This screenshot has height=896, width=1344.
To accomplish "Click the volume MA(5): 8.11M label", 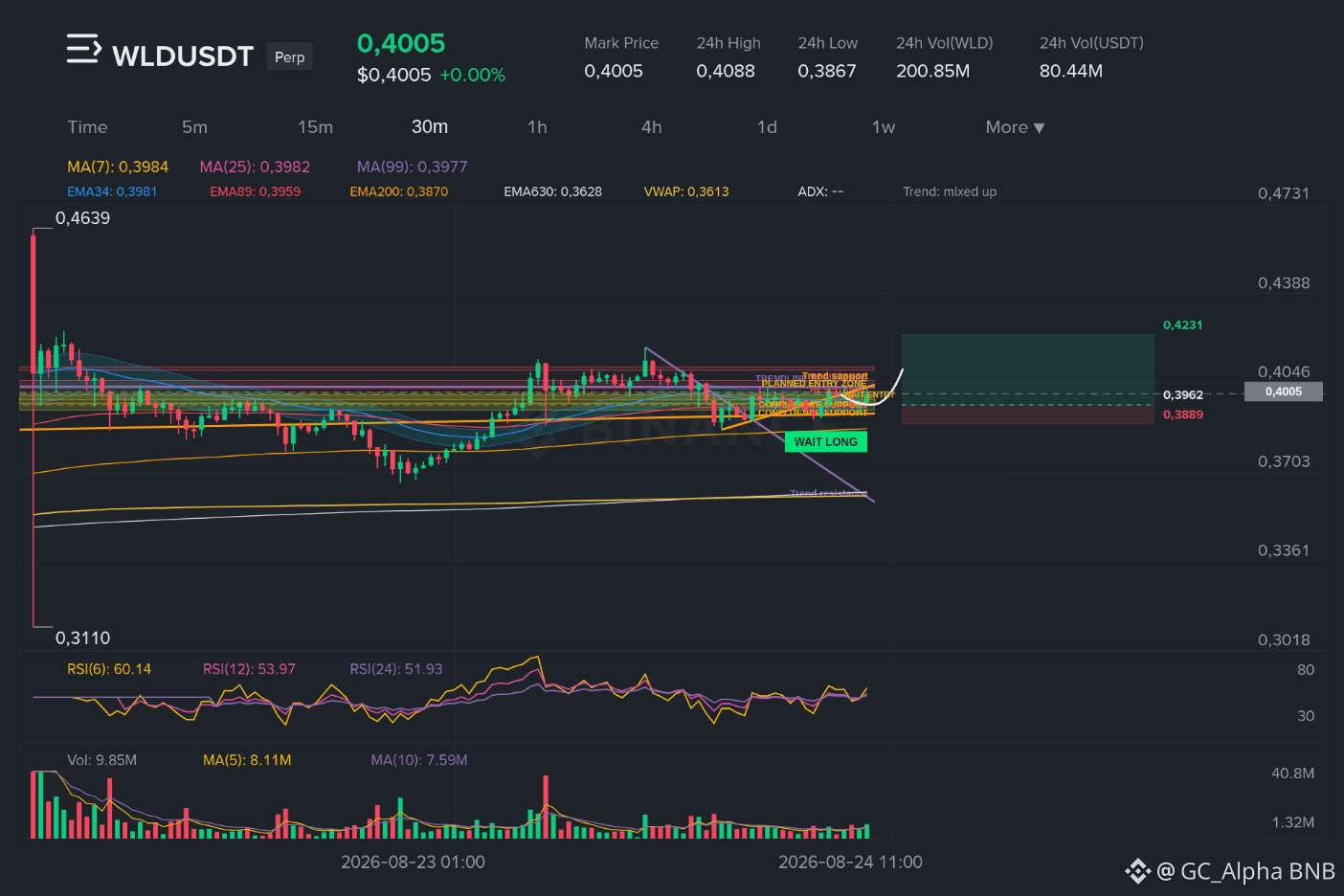I will [247, 760].
